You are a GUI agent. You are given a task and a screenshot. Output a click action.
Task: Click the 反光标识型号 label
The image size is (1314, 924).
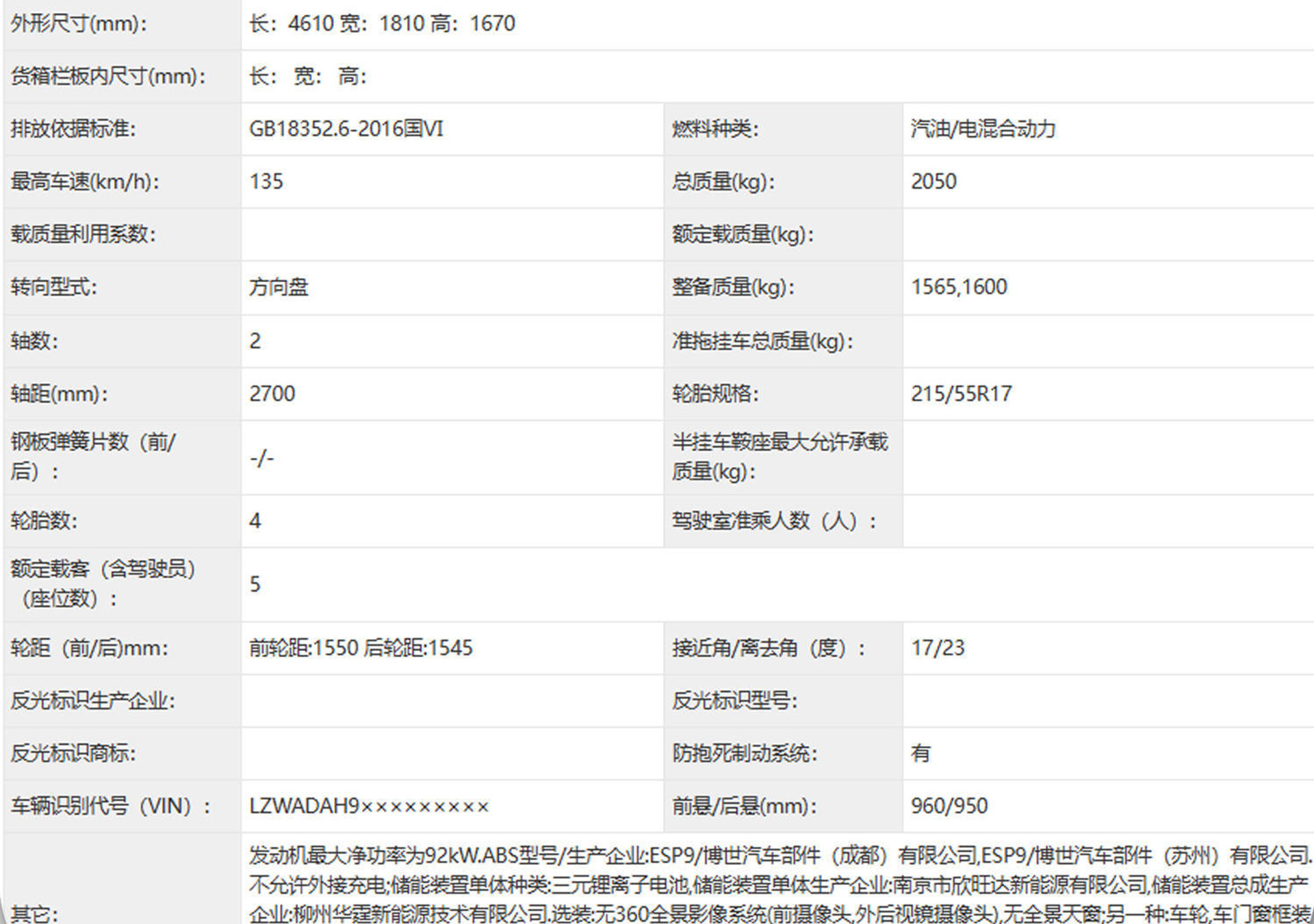[x=734, y=700]
